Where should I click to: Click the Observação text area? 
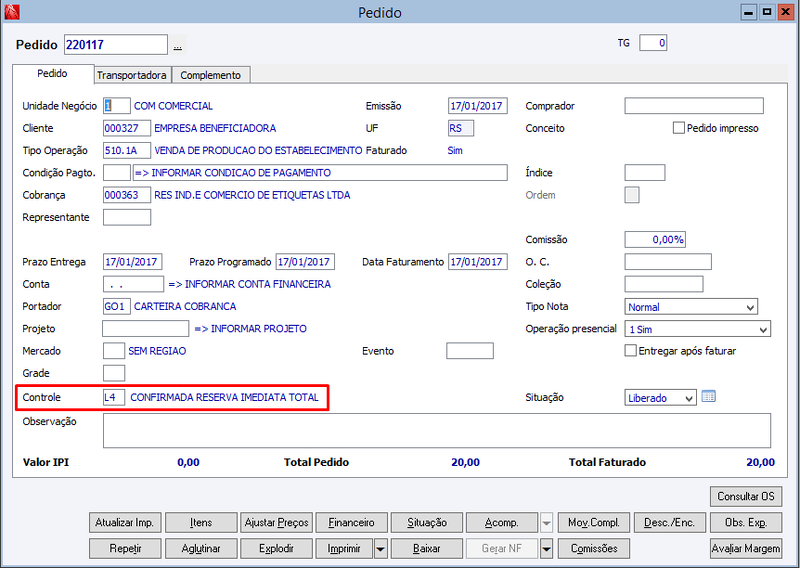coord(437,431)
